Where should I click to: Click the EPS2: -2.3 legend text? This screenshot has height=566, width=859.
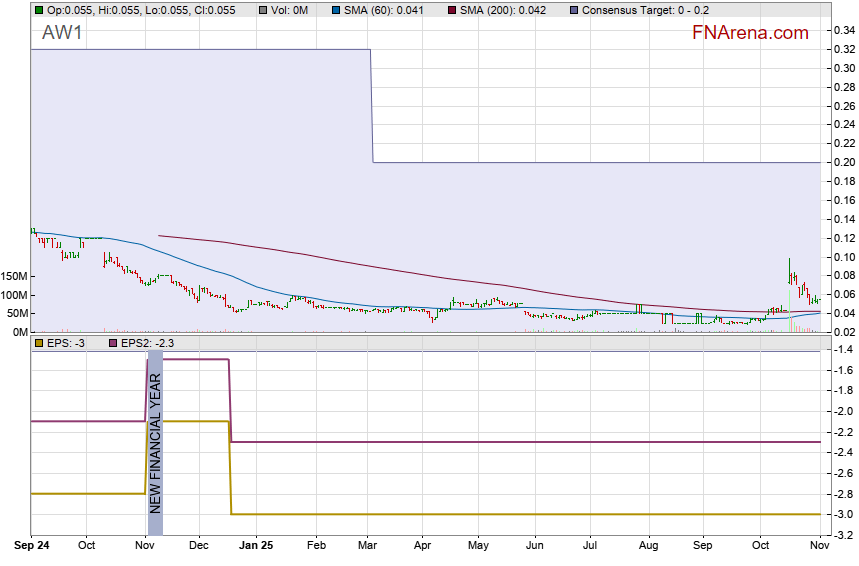point(147,343)
